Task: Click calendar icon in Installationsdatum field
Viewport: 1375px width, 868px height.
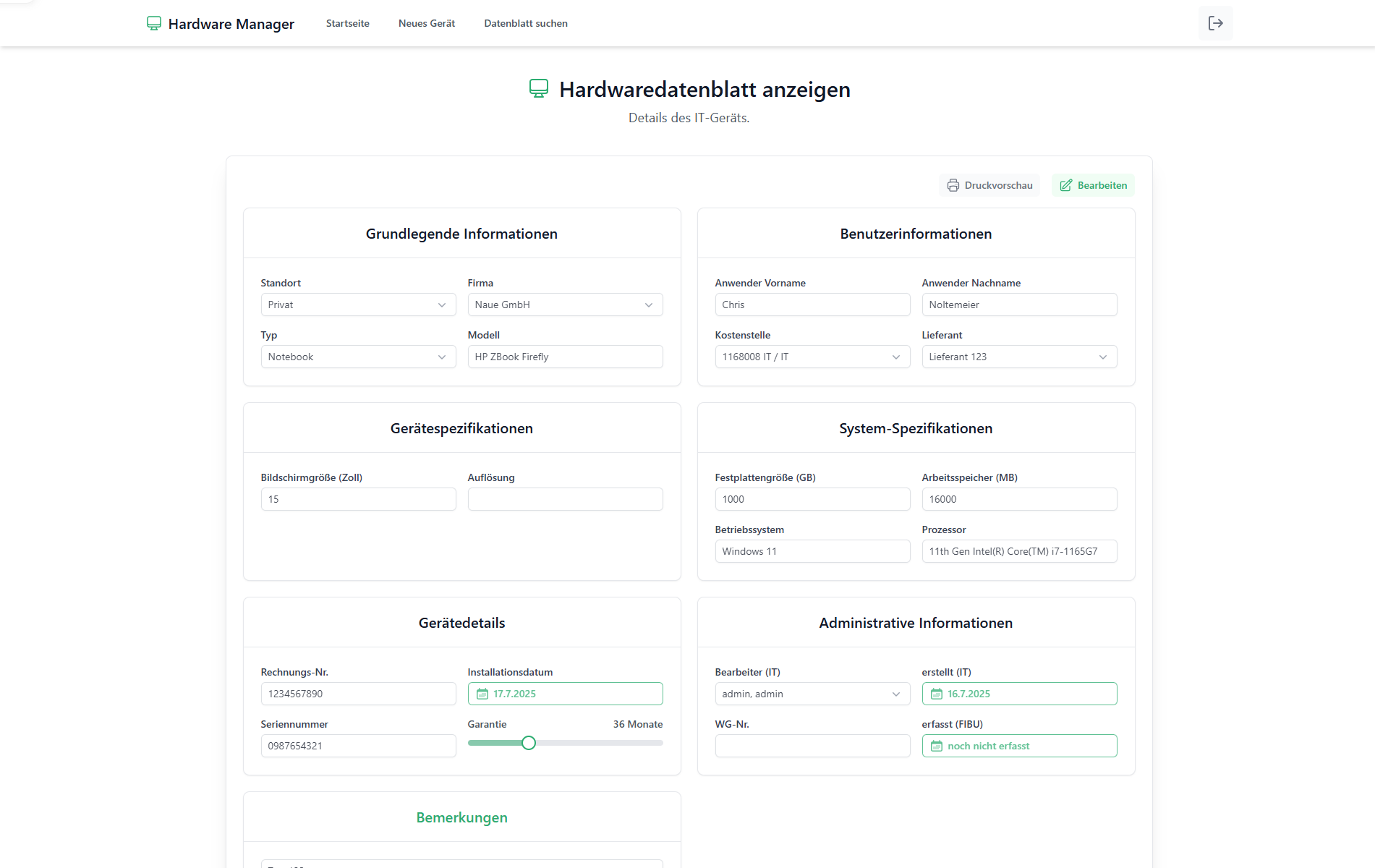Action: [482, 694]
